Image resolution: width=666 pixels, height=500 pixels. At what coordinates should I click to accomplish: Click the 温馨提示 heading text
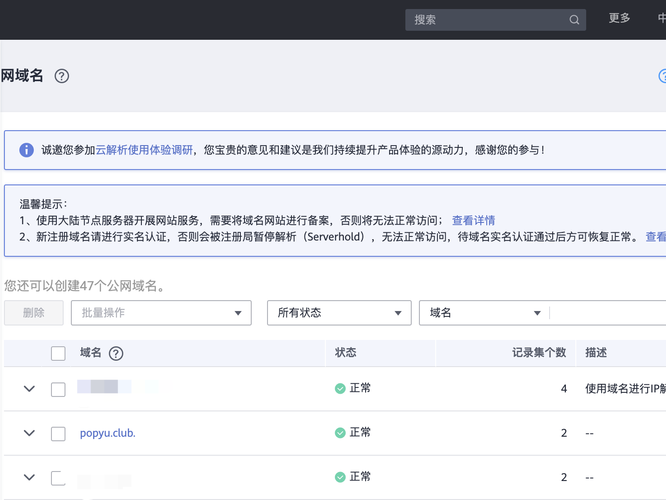coord(43,204)
